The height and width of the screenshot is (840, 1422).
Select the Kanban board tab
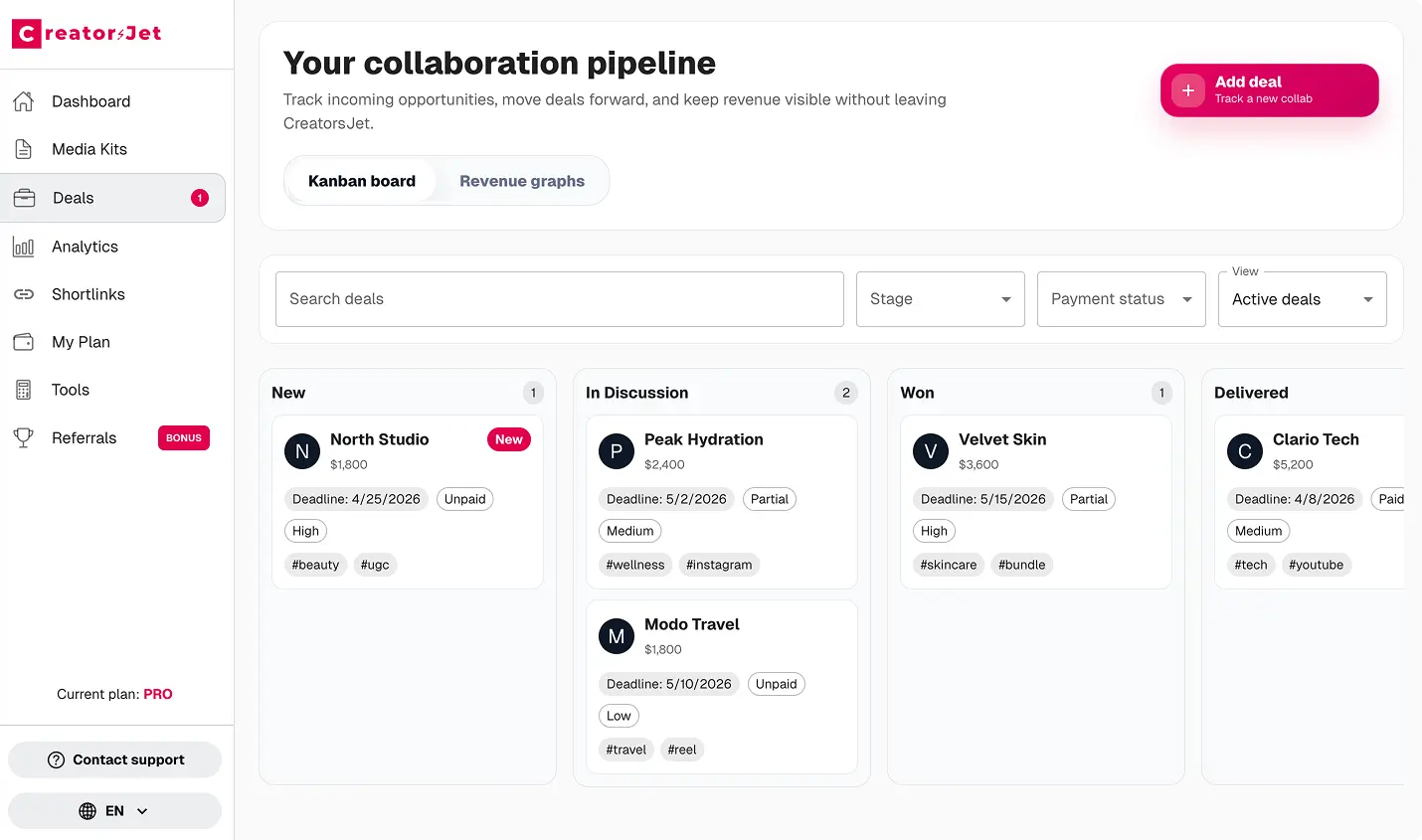tap(362, 181)
